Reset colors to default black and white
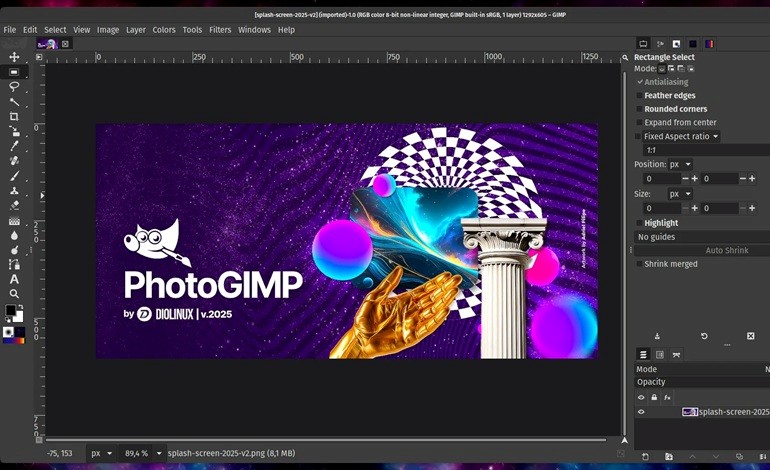Screen dimensions: 770x470 tap(7, 320)
